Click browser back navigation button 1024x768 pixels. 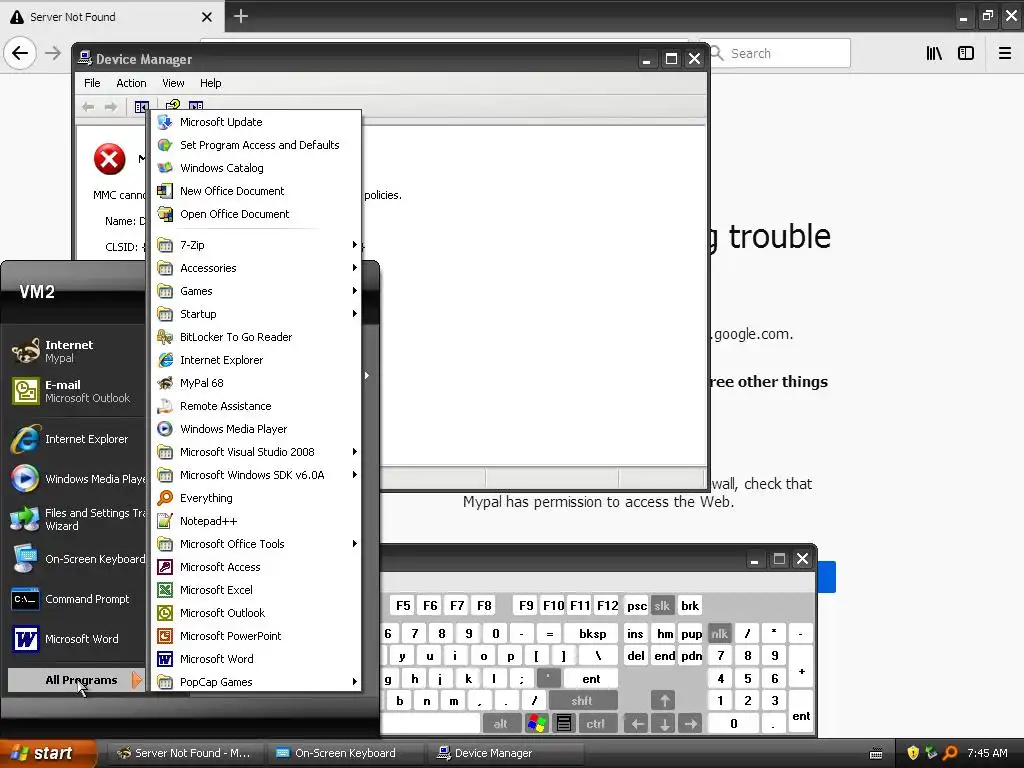(x=20, y=53)
